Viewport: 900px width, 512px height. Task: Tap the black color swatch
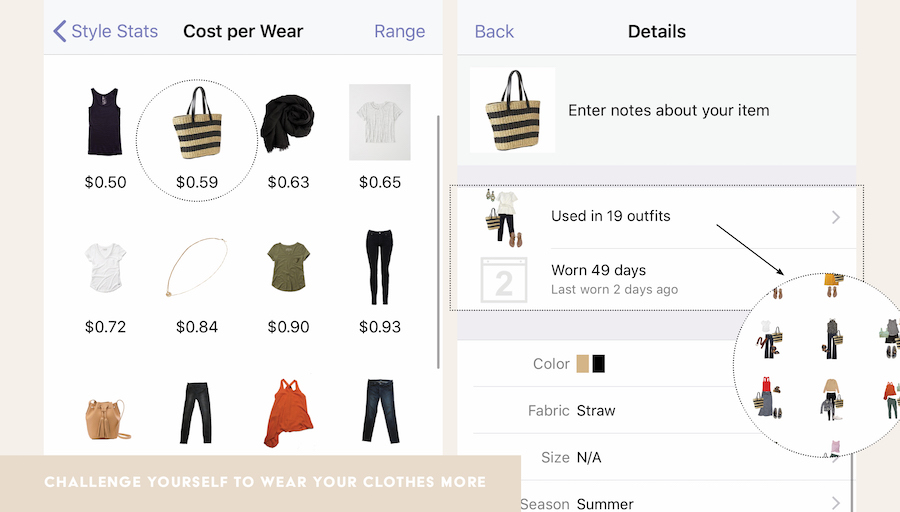pyautogui.click(x=599, y=363)
